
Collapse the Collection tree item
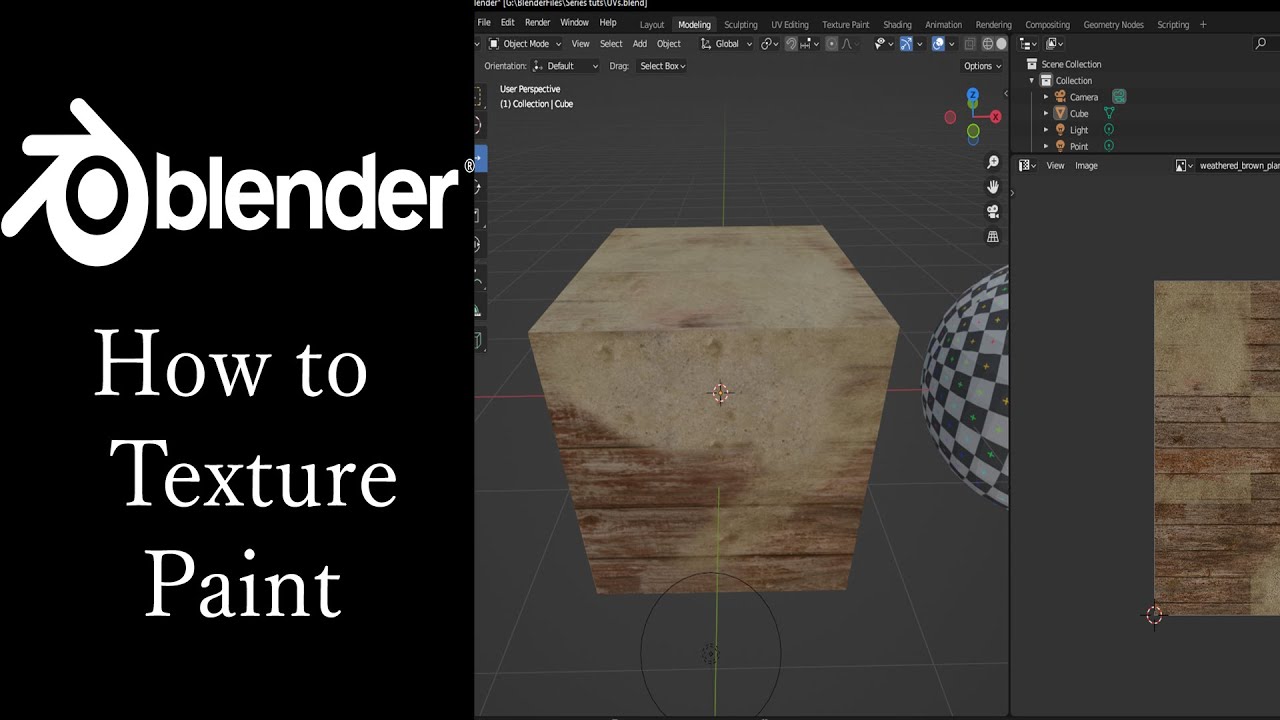point(1032,80)
